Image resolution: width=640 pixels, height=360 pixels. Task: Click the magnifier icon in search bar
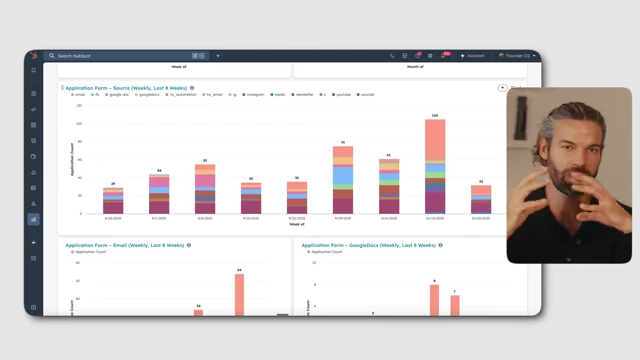coord(51,56)
